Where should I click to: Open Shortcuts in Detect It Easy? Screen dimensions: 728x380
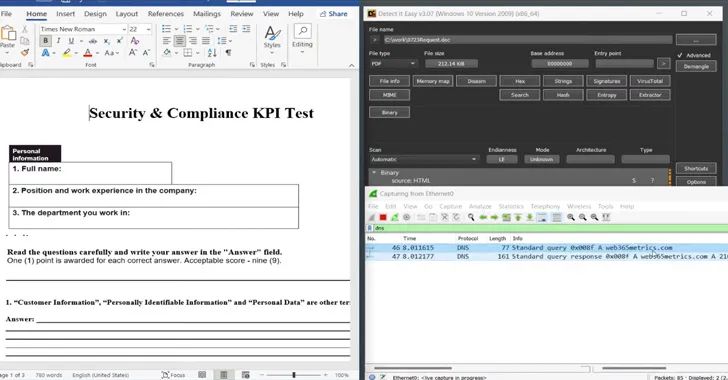[x=696, y=168]
